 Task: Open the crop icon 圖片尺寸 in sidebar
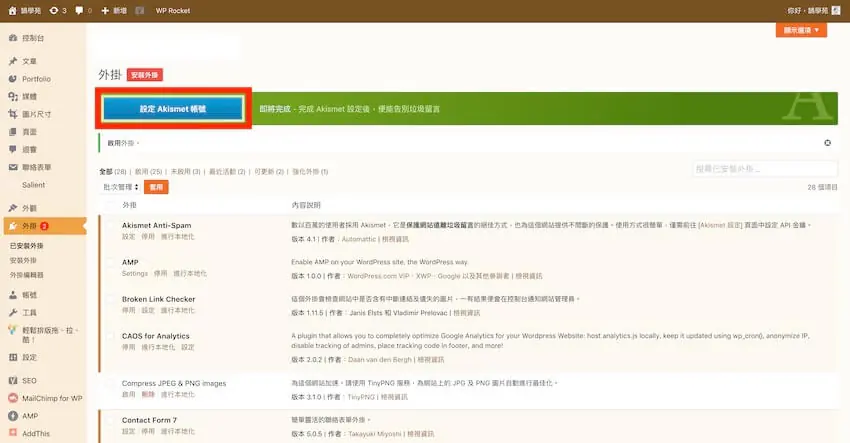(x=13, y=114)
